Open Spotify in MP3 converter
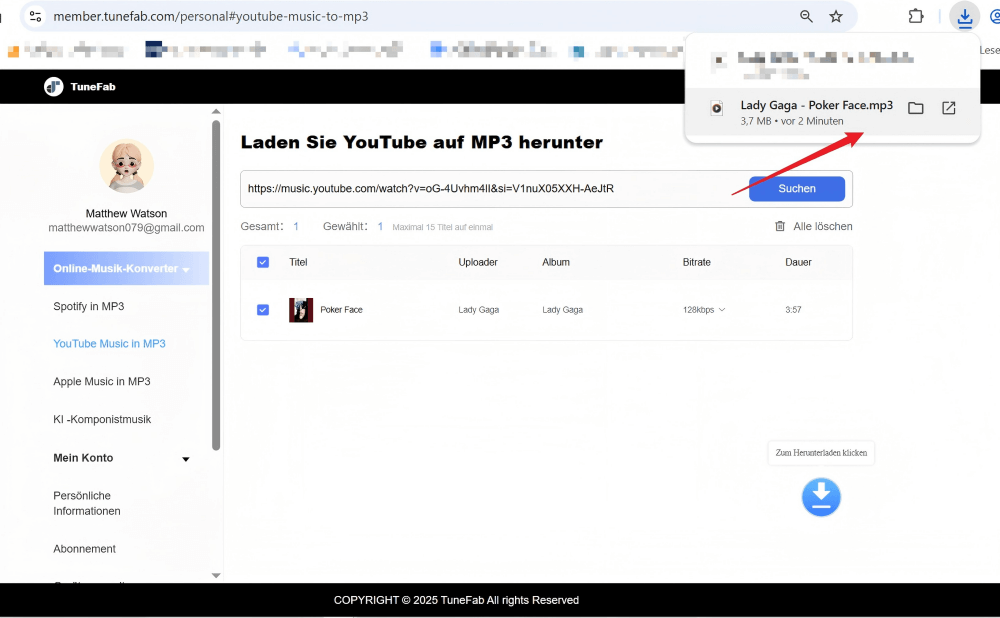 click(89, 306)
